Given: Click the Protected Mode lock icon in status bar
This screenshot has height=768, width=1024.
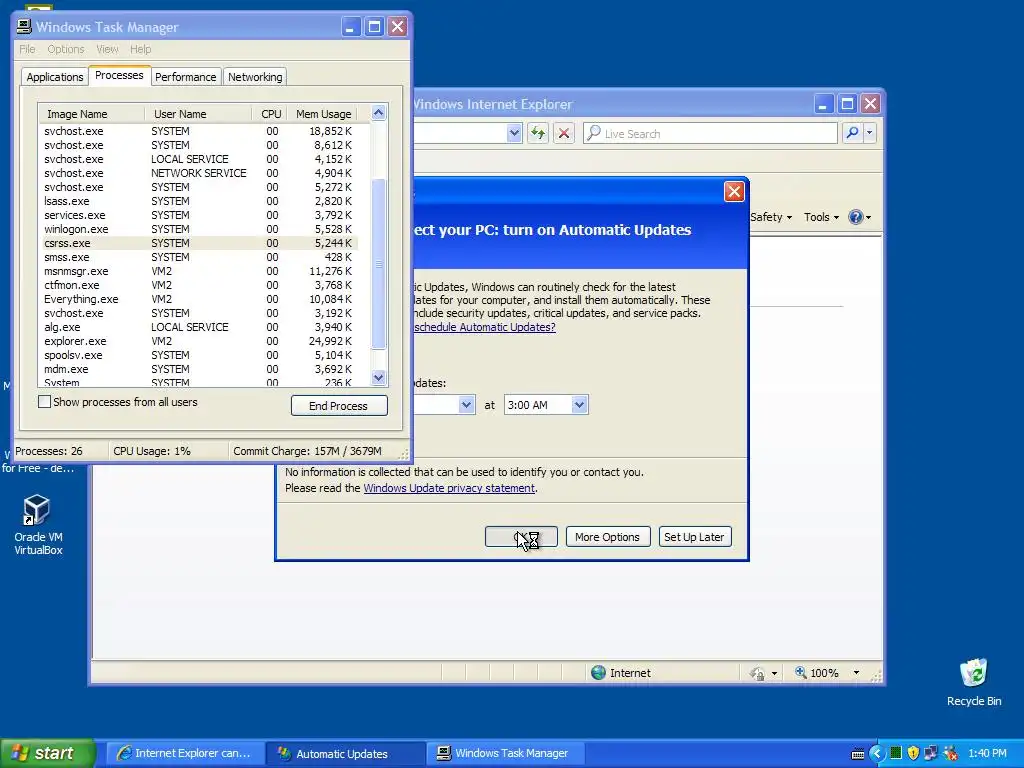Looking at the screenshot, I should 758,673.
